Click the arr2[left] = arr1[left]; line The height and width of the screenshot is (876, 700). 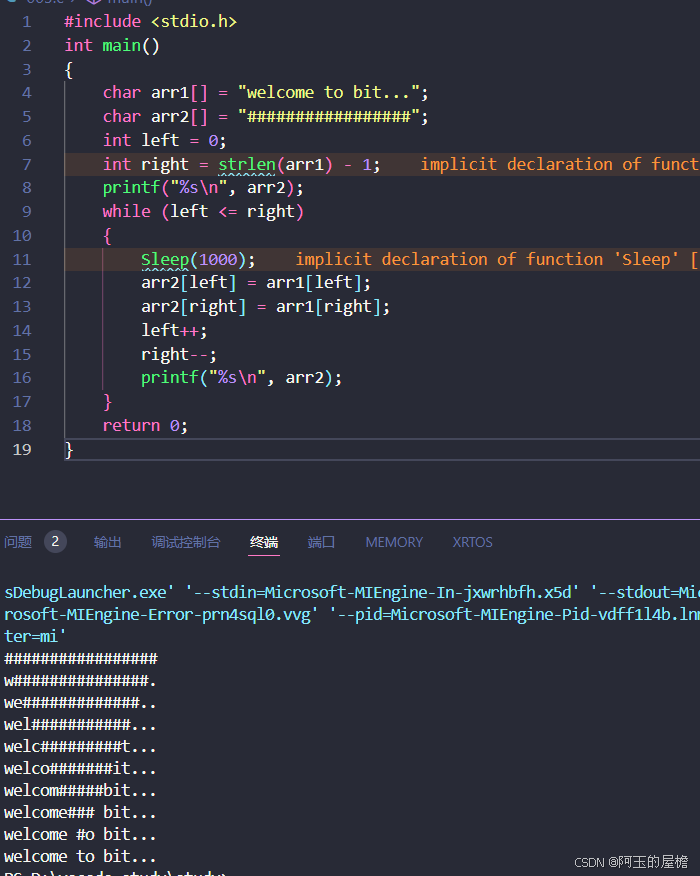[256, 283]
